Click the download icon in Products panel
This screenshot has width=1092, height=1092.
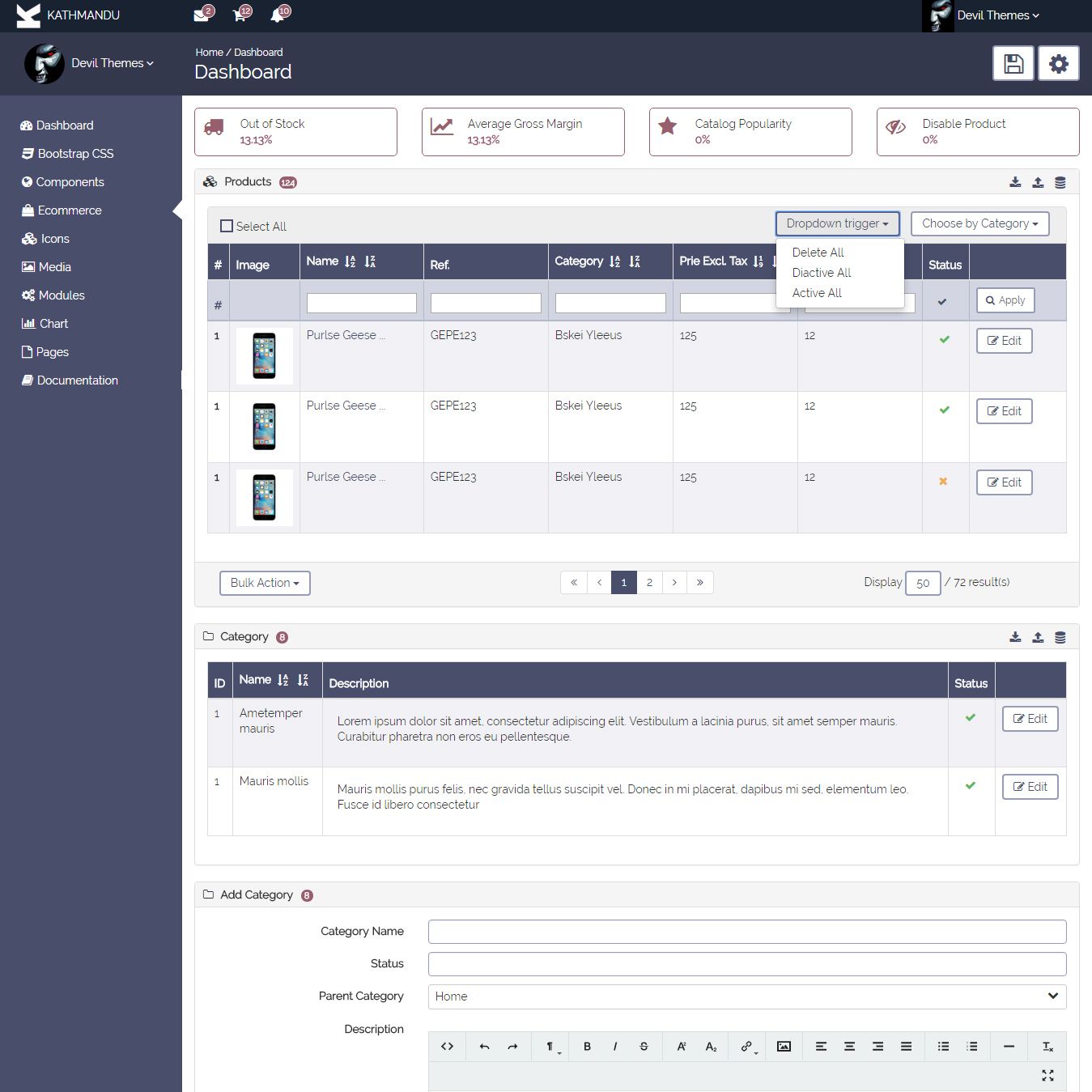[x=1015, y=182]
